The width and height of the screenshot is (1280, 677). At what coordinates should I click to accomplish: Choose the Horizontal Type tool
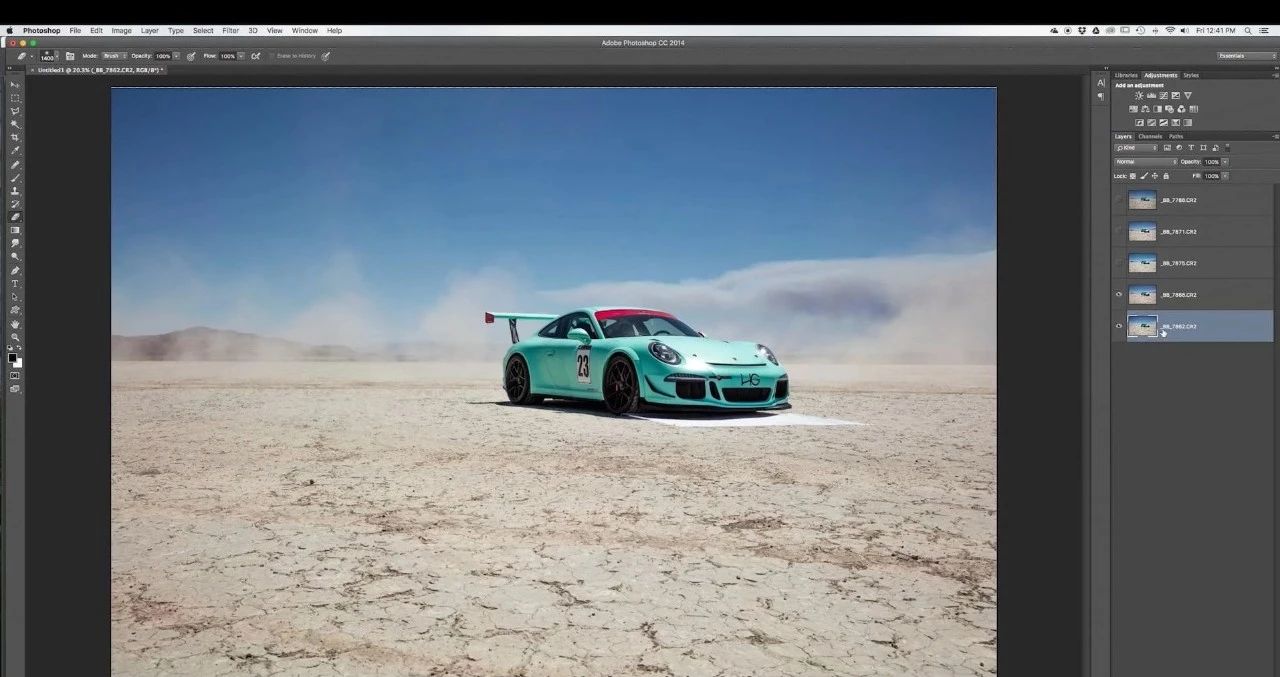click(15, 283)
